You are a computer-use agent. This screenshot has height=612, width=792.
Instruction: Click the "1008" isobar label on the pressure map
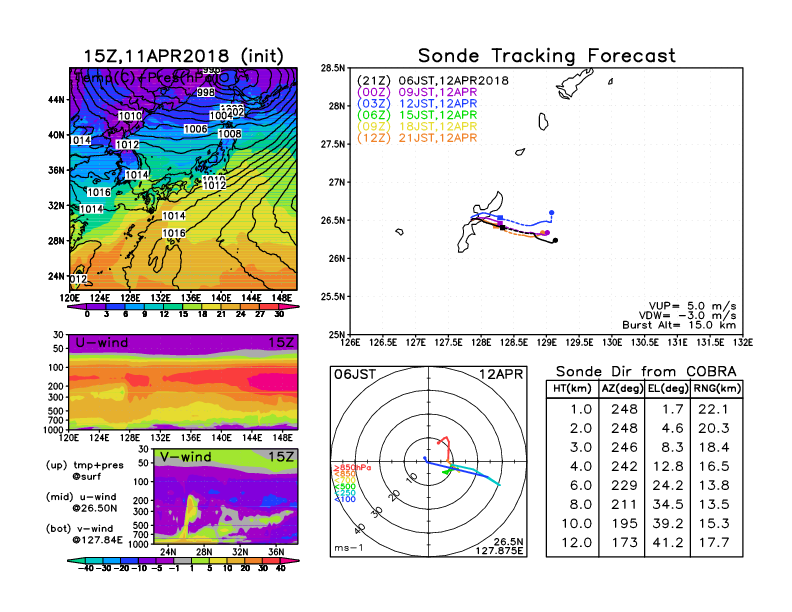click(x=229, y=134)
